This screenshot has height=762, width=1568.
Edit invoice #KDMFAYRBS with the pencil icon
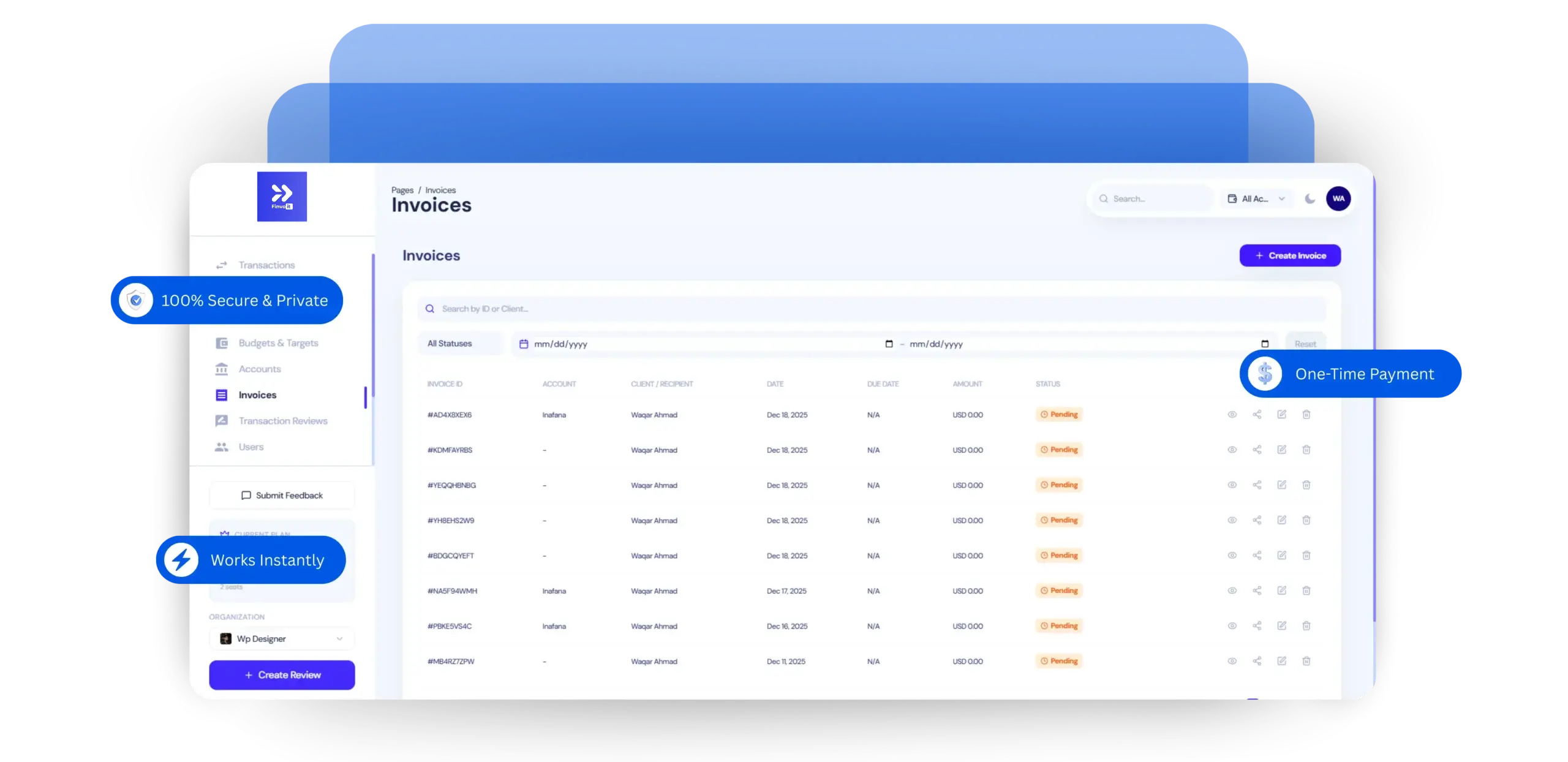click(1282, 450)
